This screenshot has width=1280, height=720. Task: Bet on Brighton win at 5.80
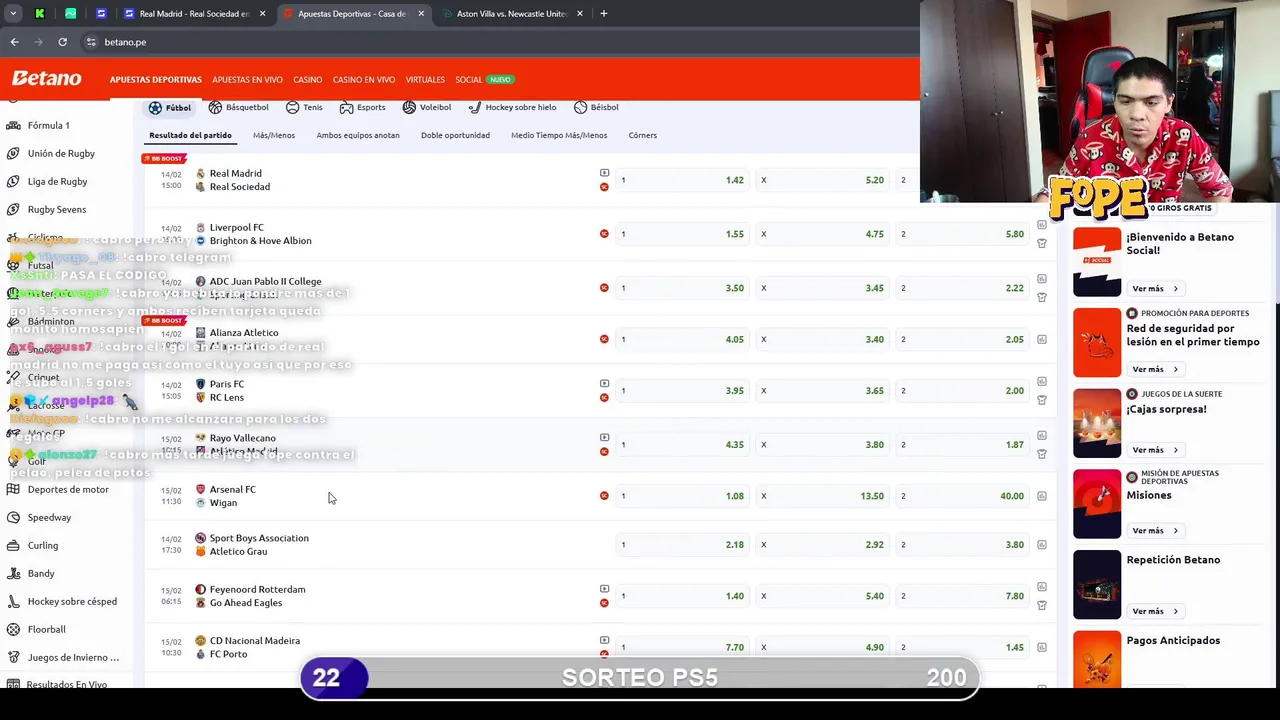(x=962, y=234)
